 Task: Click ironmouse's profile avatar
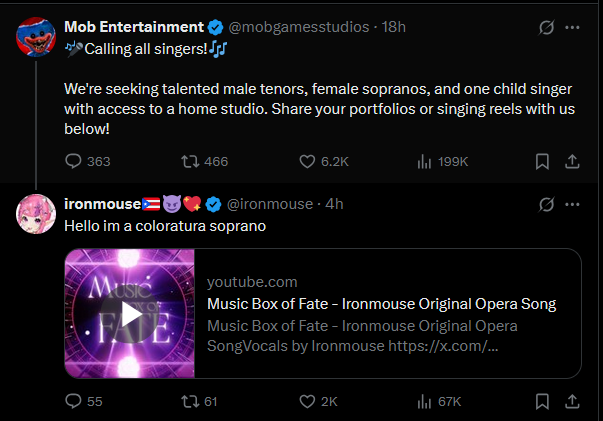(x=36, y=213)
